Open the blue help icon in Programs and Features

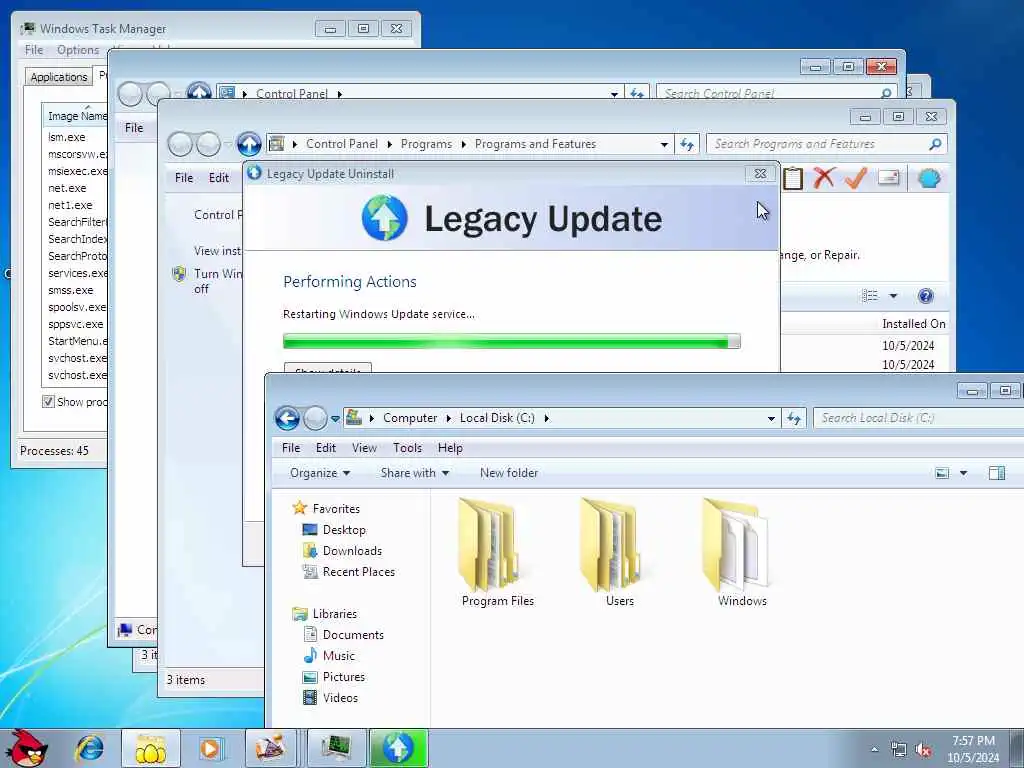click(925, 296)
